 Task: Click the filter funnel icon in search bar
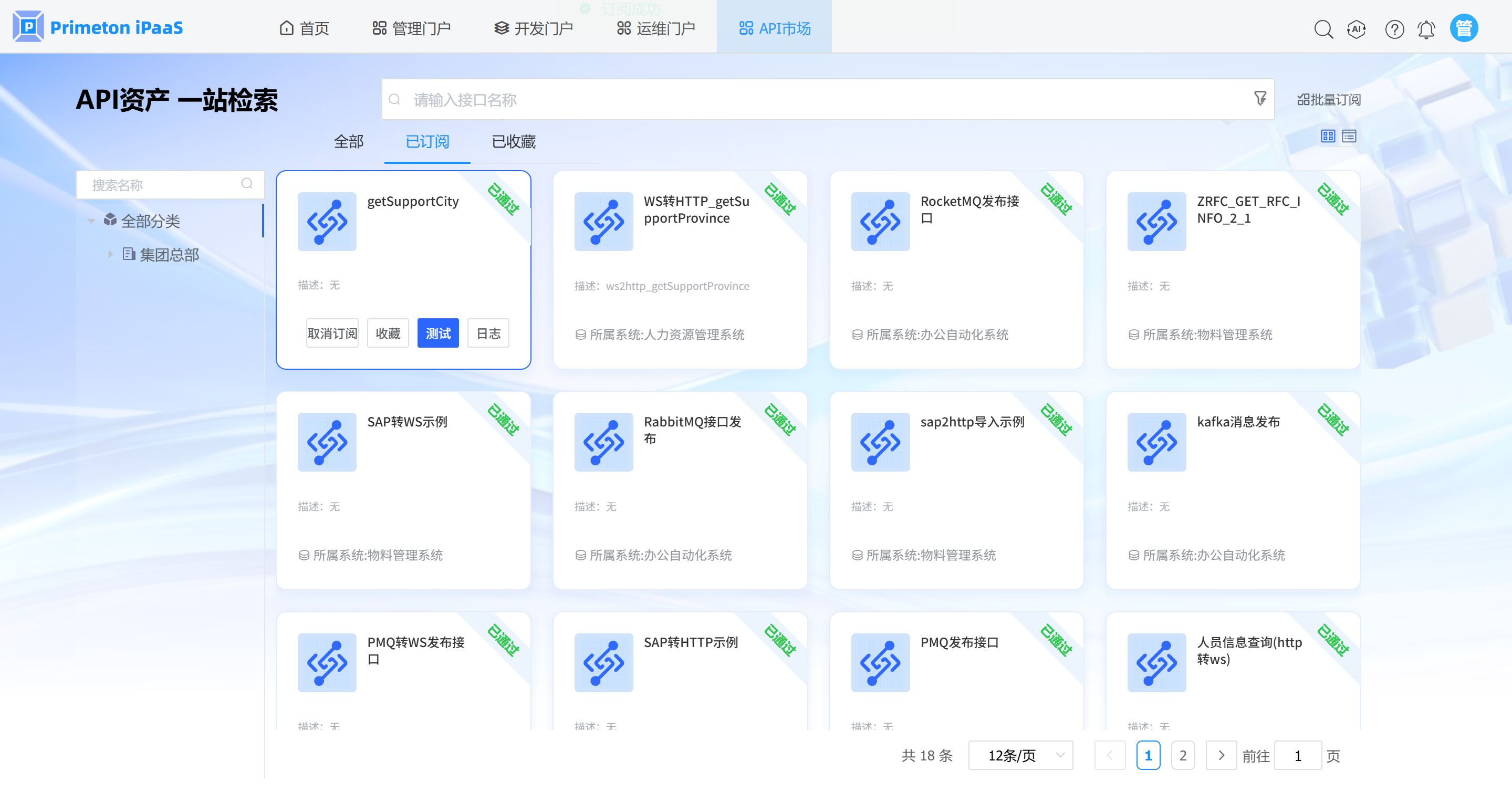pyautogui.click(x=1259, y=98)
